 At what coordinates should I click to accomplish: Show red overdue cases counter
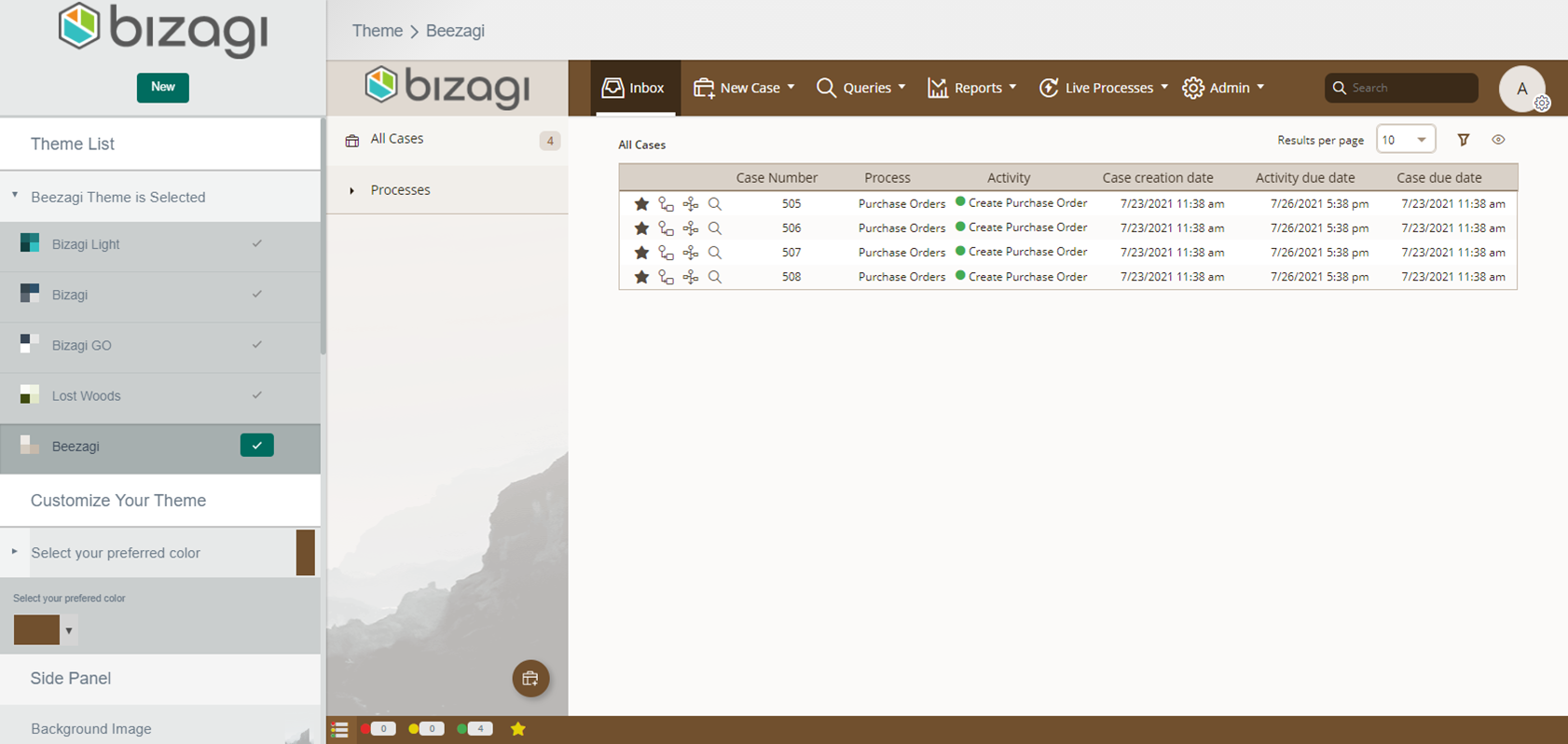(378, 729)
